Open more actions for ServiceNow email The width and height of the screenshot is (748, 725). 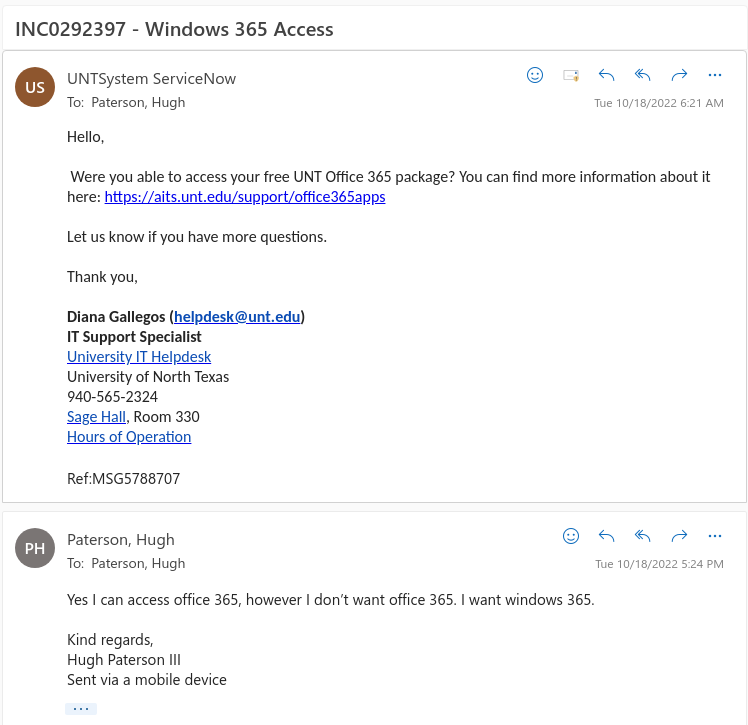coord(715,75)
